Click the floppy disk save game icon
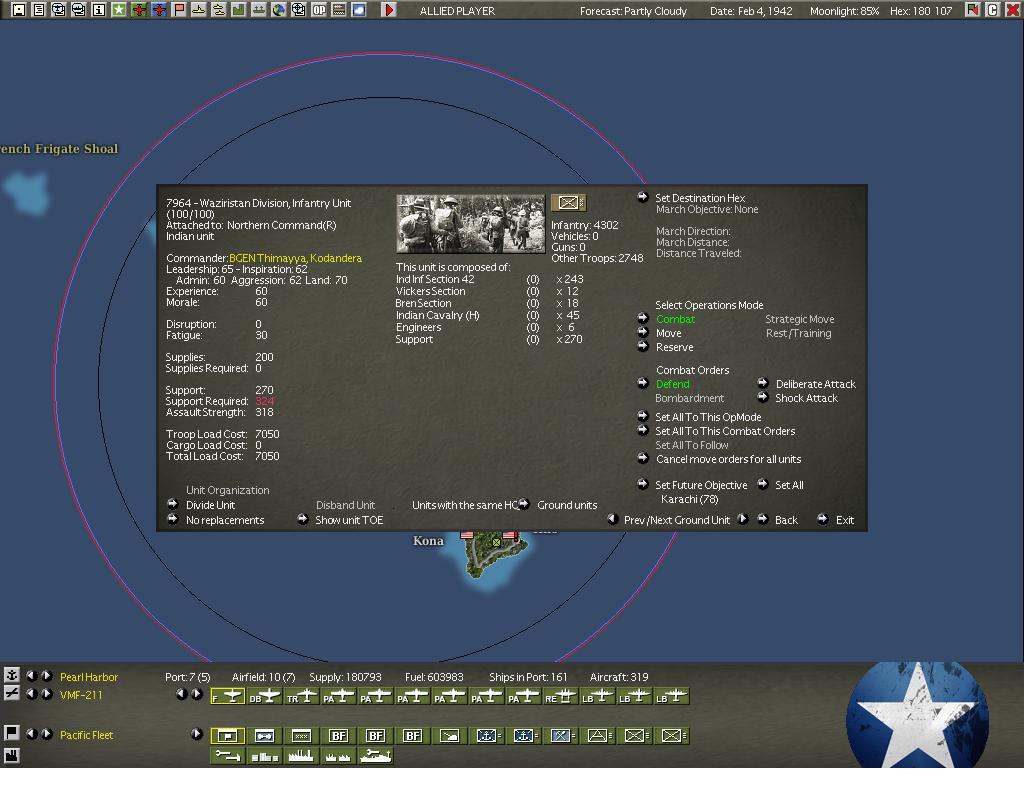 (18, 10)
